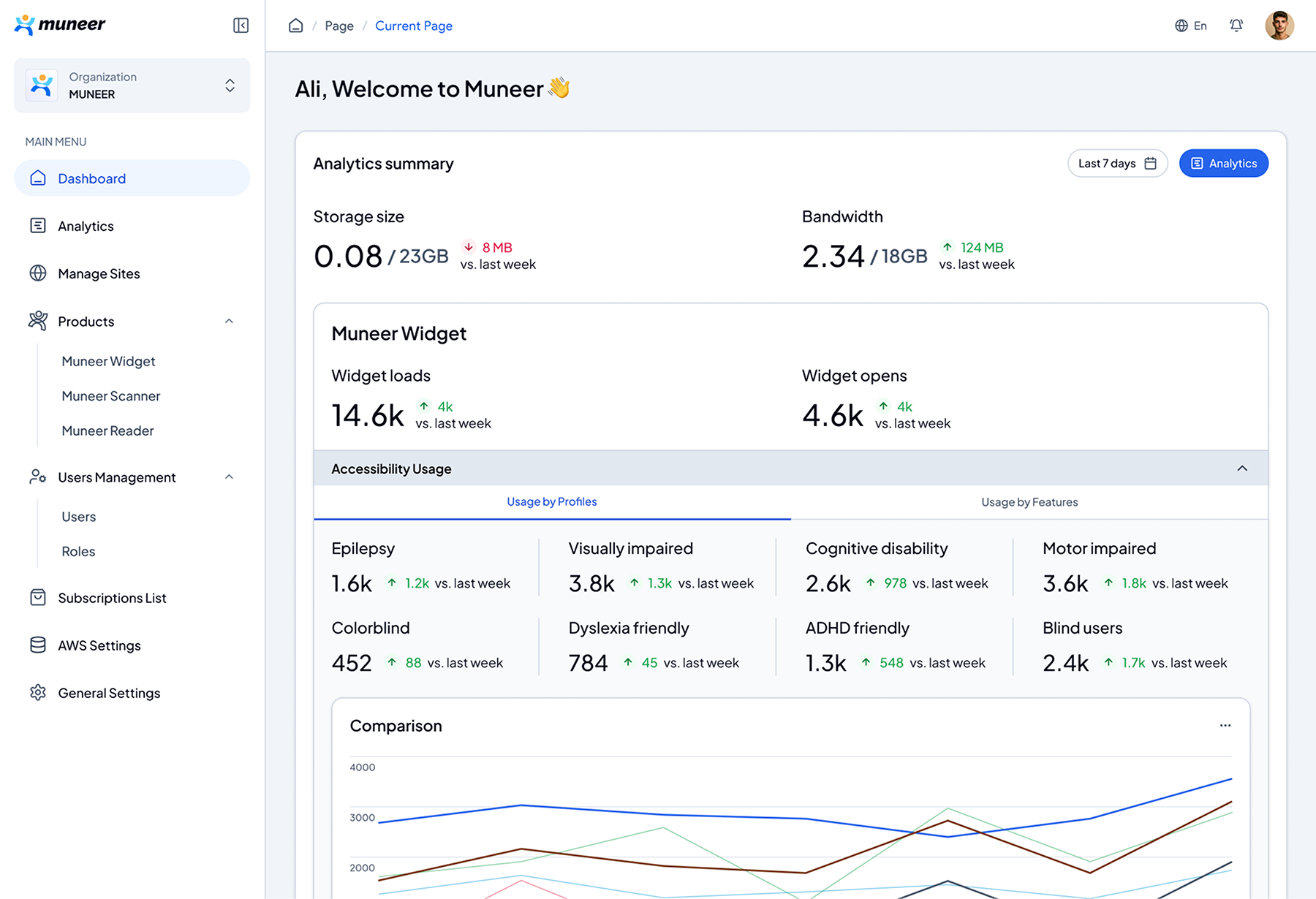This screenshot has width=1316, height=899.
Task: Click the green up arrow near 124 MB
Action: tap(948, 247)
